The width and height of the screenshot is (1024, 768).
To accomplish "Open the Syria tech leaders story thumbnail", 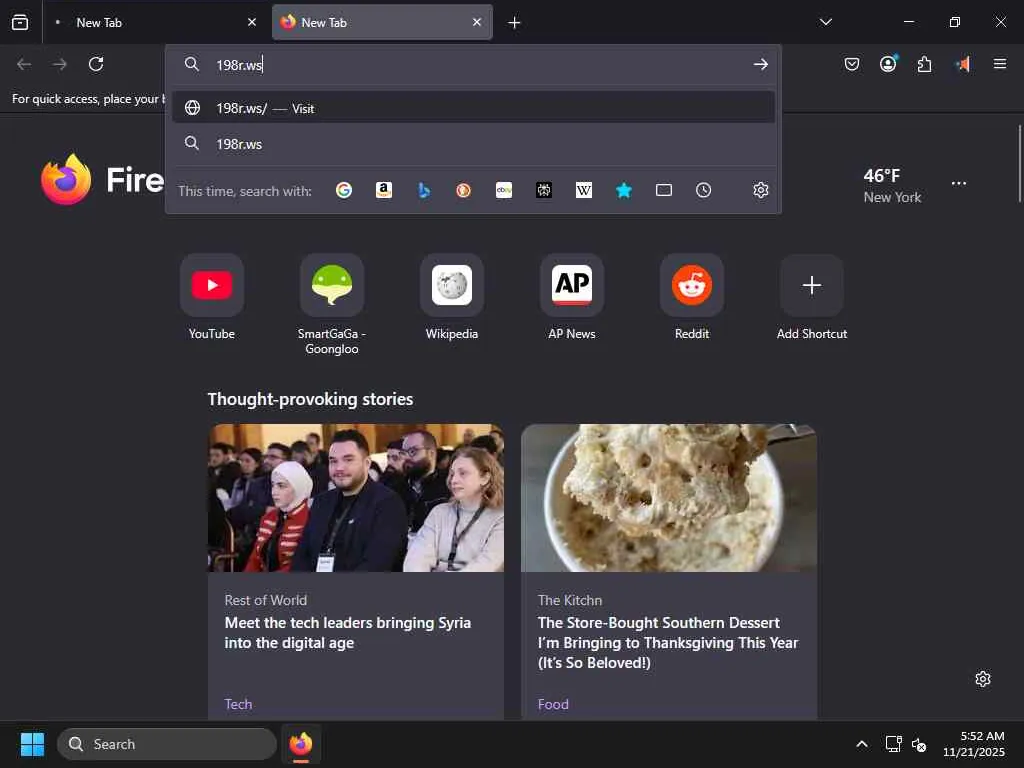I will click(356, 498).
